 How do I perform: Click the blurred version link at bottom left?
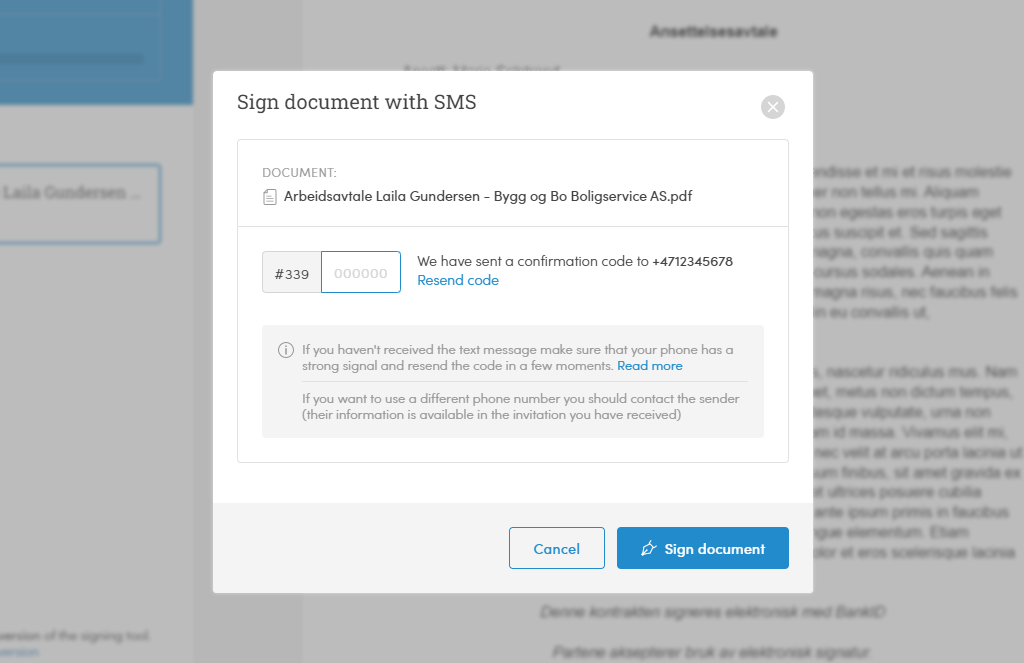tap(19, 652)
